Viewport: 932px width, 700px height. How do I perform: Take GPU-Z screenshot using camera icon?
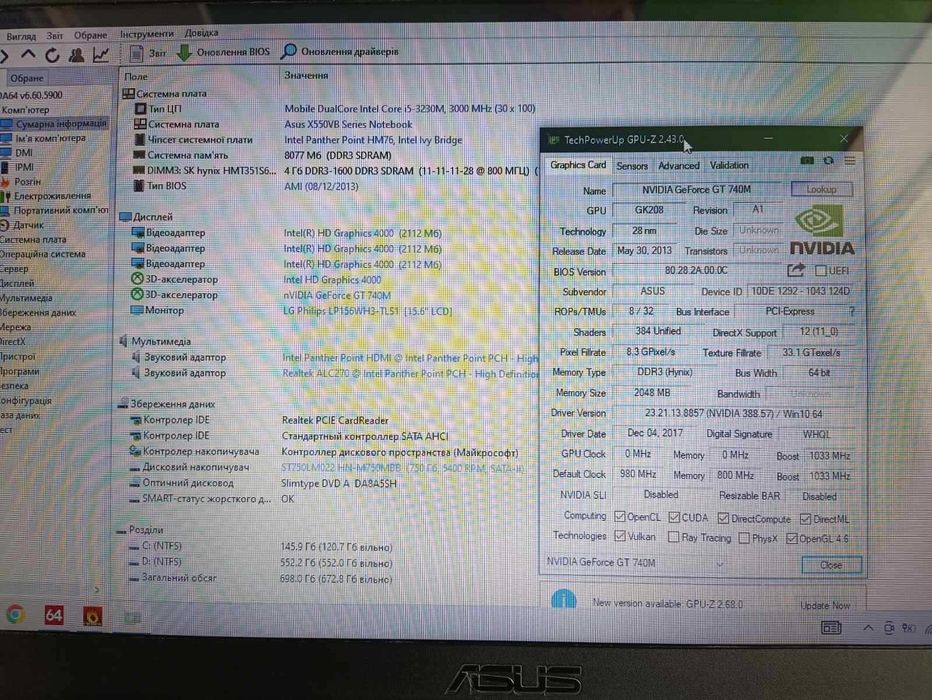click(807, 160)
